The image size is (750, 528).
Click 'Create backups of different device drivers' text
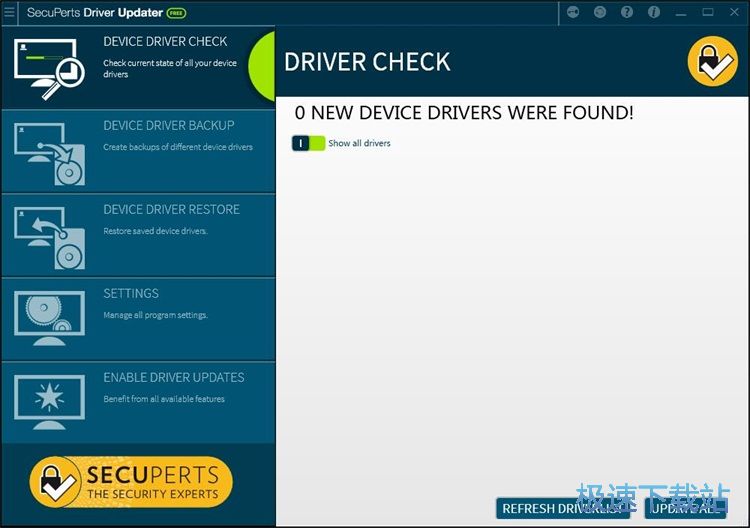178,147
